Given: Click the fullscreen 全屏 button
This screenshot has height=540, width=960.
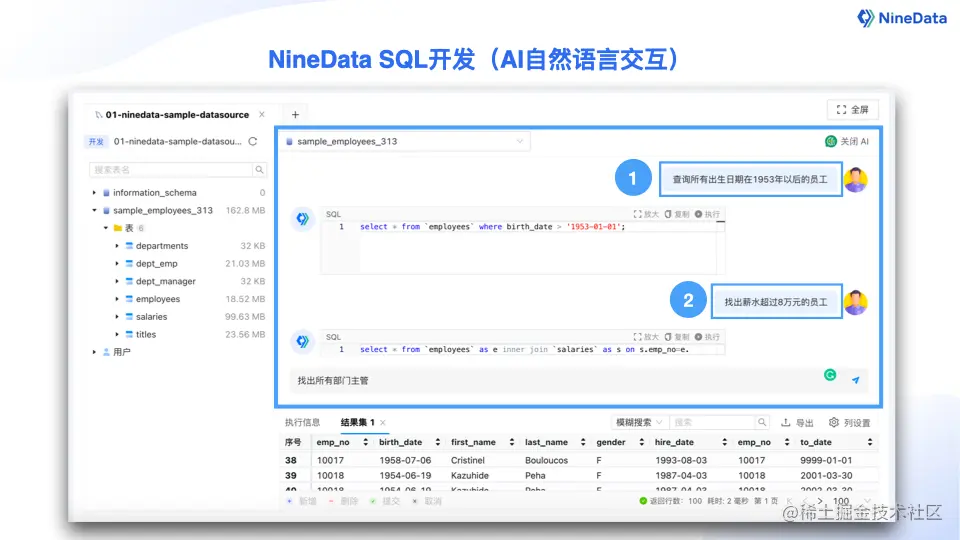Looking at the screenshot, I should click(x=853, y=110).
